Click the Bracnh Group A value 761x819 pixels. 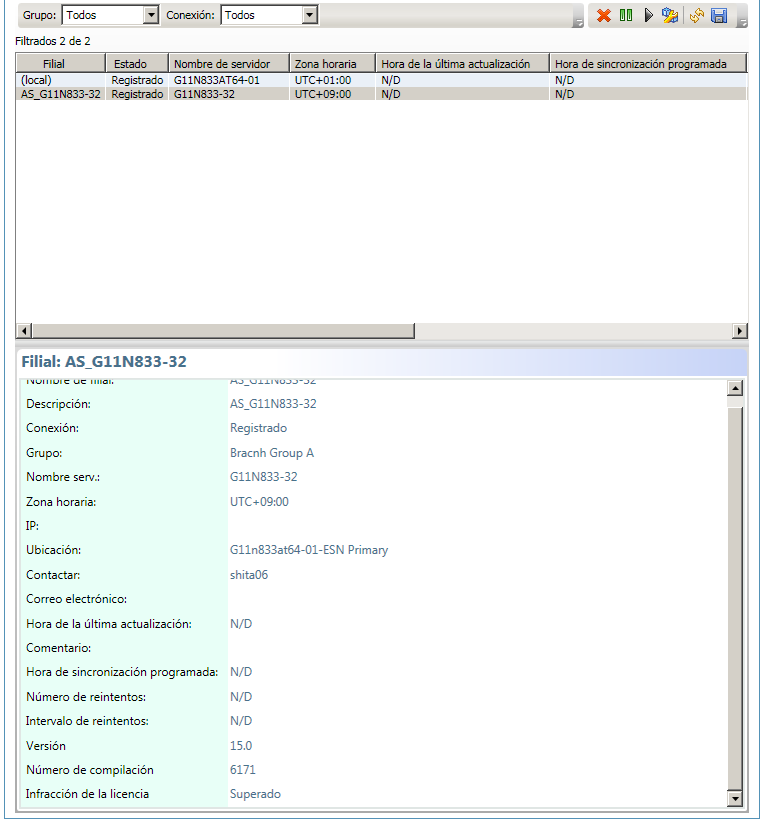[x=272, y=453]
